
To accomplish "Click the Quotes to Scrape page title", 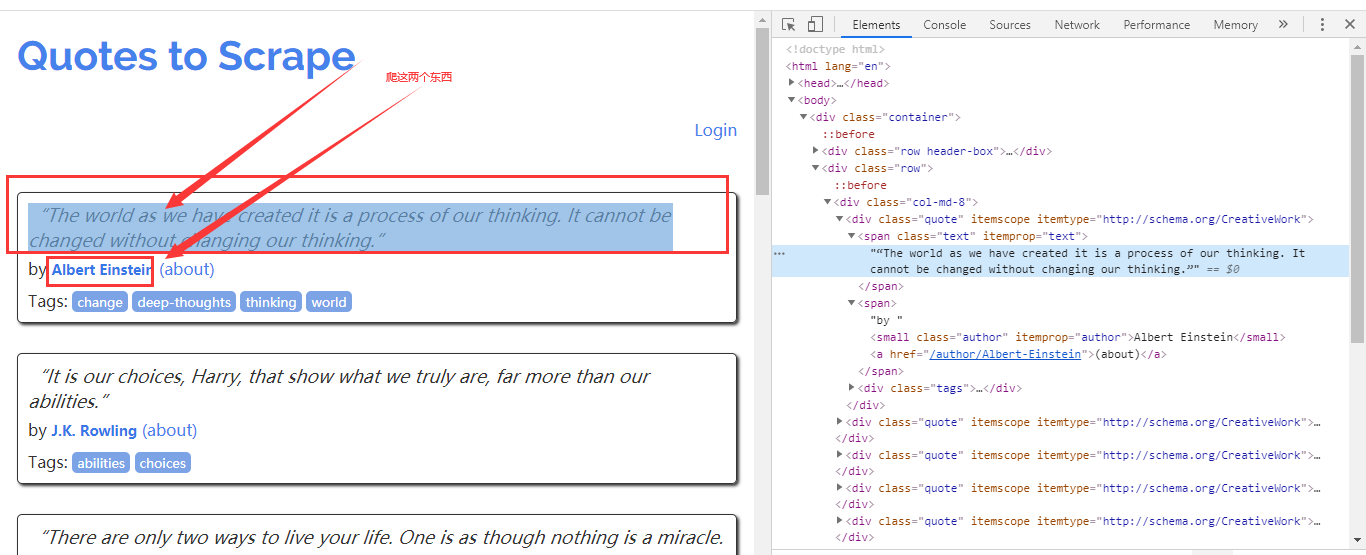I will [x=187, y=57].
